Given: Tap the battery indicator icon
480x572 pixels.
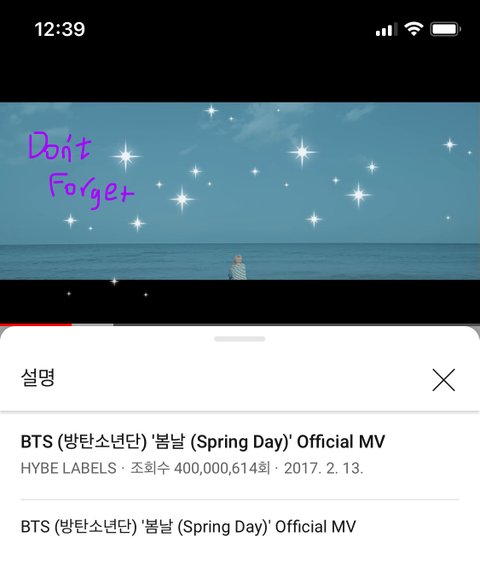Looking at the screenshot, I should click(x=445, y=29).
